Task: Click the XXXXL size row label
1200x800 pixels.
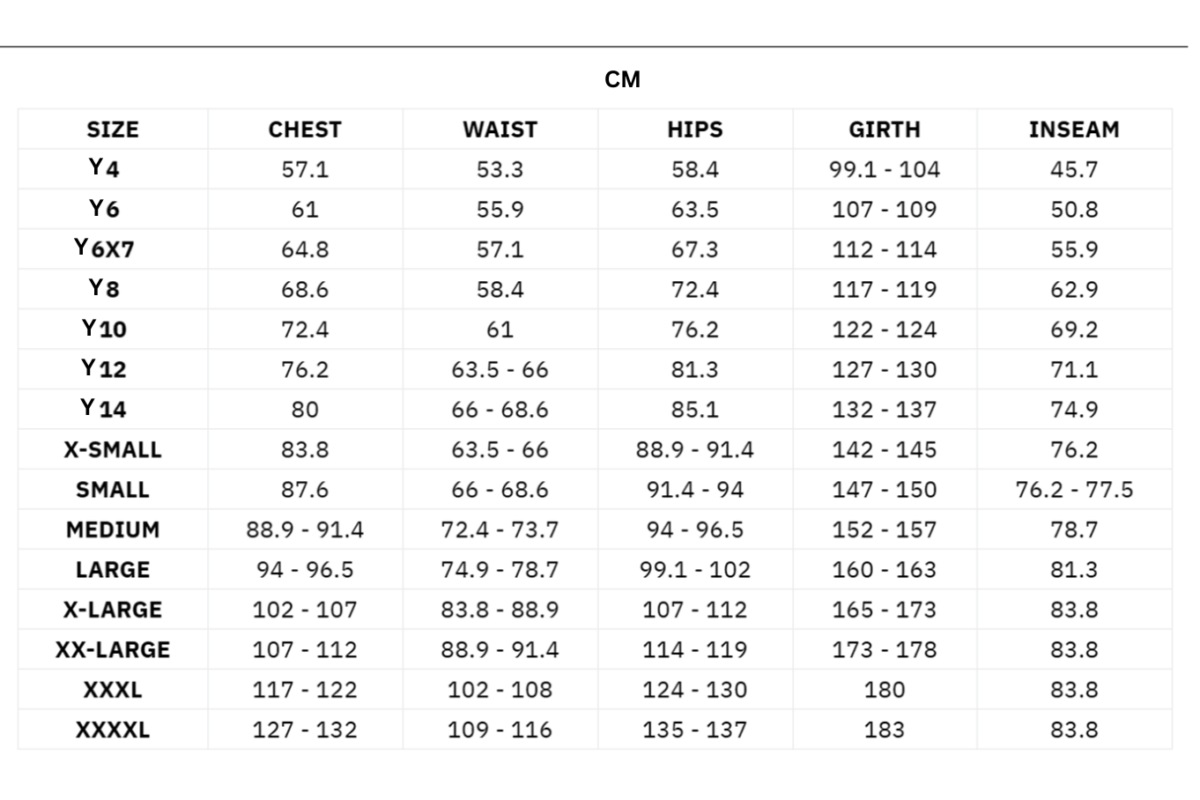Action: [x=113, y=730]
